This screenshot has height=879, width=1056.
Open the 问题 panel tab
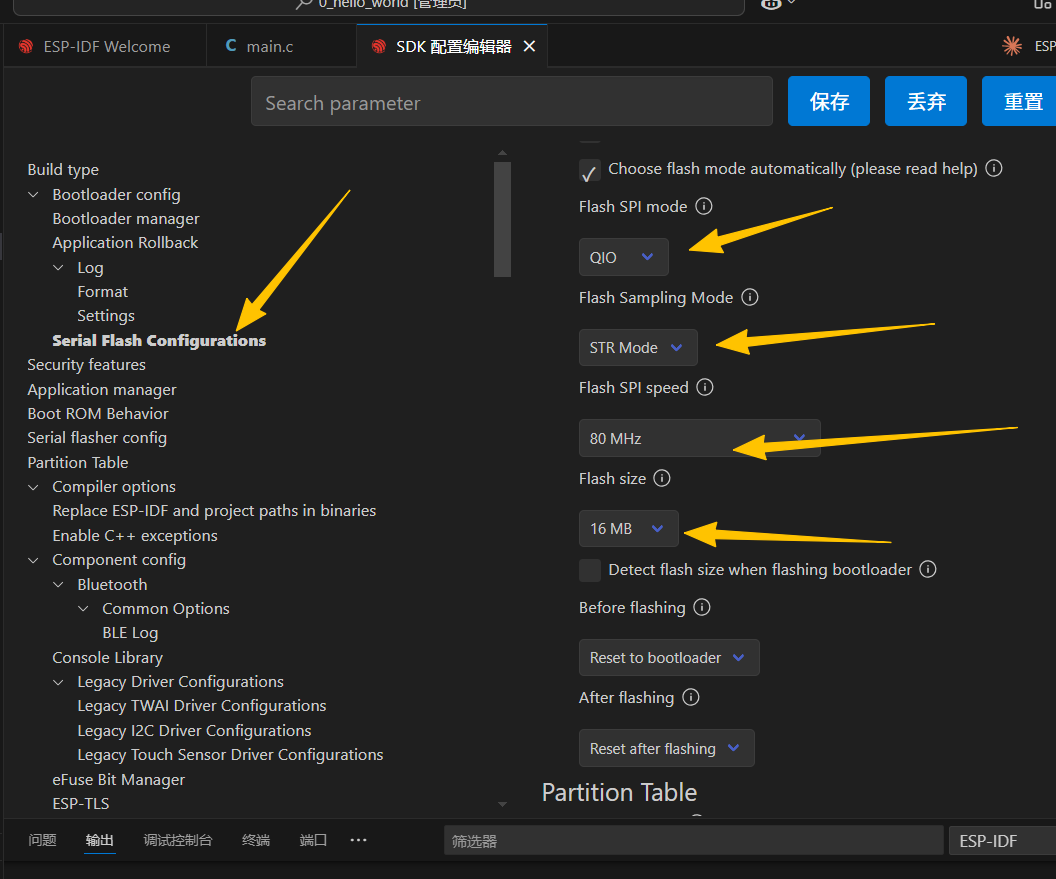coord(42,840)
